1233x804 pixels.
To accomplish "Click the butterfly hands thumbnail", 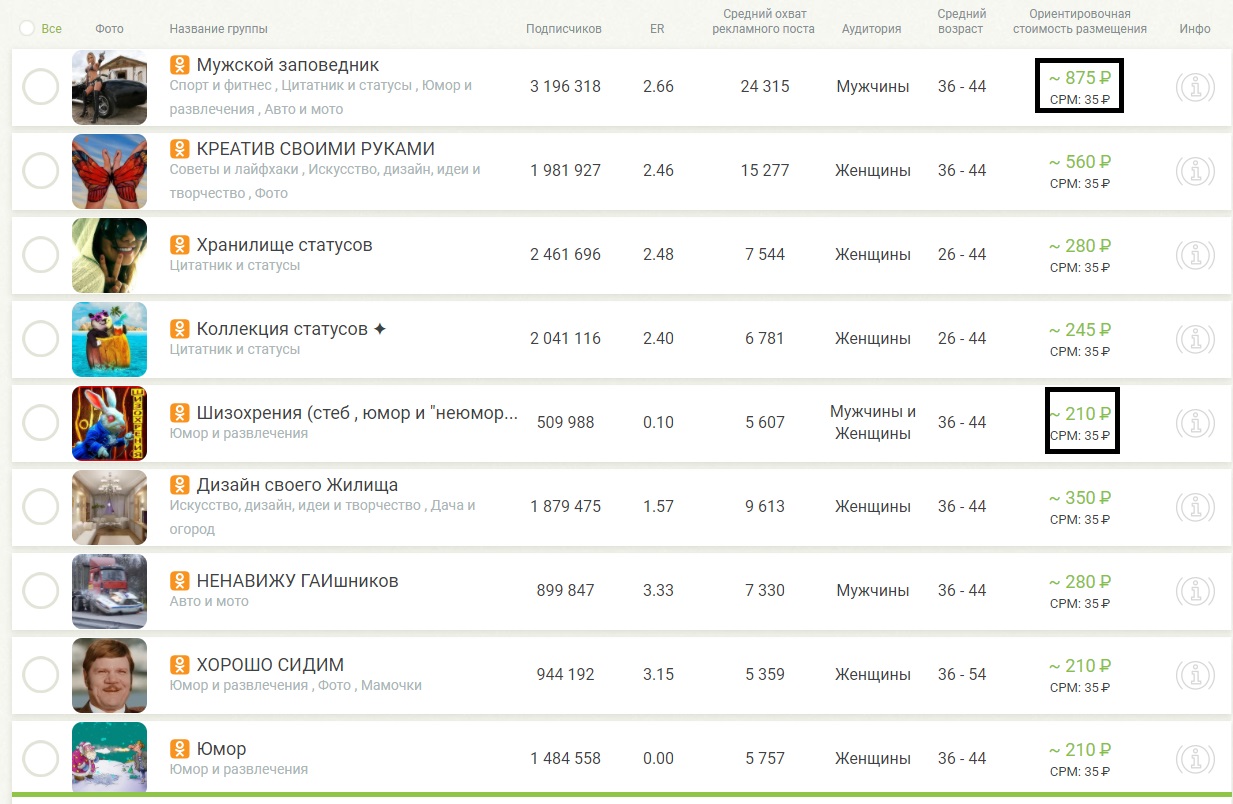I will (x=110, y=171).
